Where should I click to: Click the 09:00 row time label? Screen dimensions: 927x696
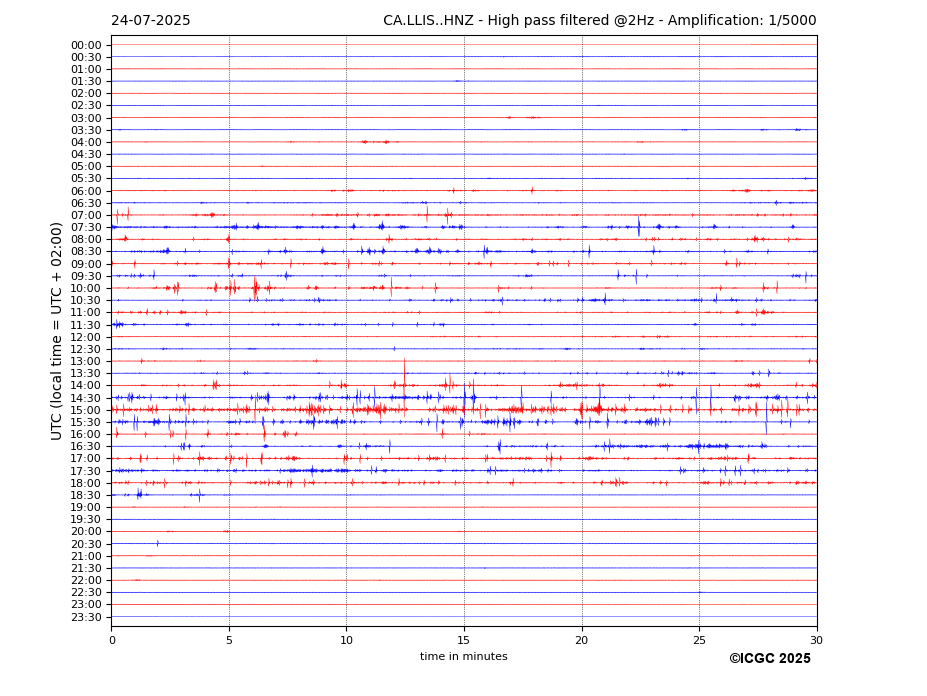(86, 264)
